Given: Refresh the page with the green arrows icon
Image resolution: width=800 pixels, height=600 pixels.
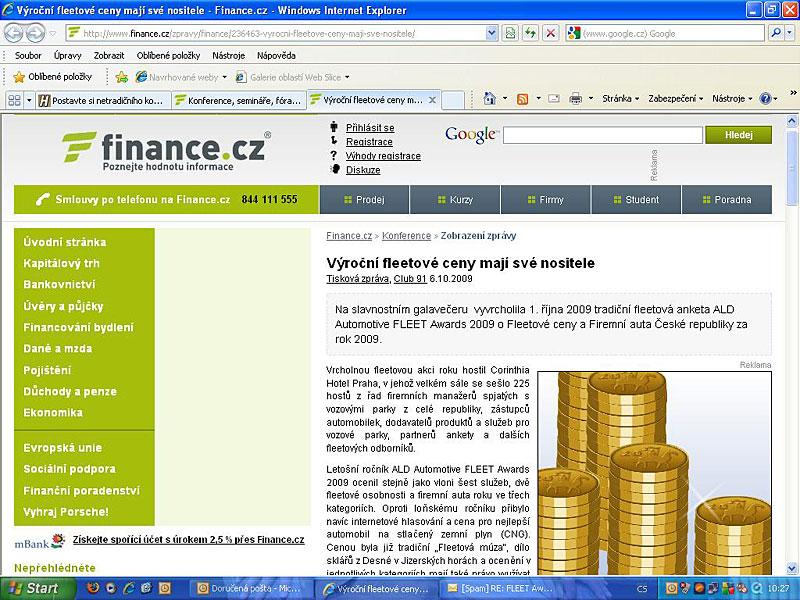Looking at the screenshot, I should pos(531,34).
